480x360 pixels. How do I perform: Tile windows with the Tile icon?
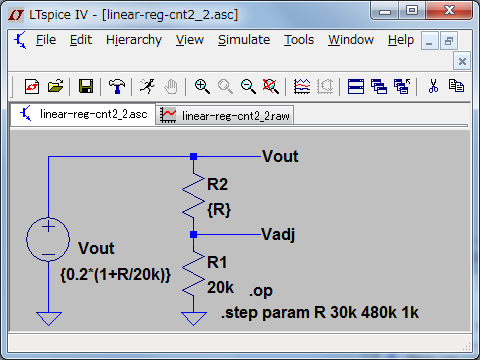click(356, 87)
